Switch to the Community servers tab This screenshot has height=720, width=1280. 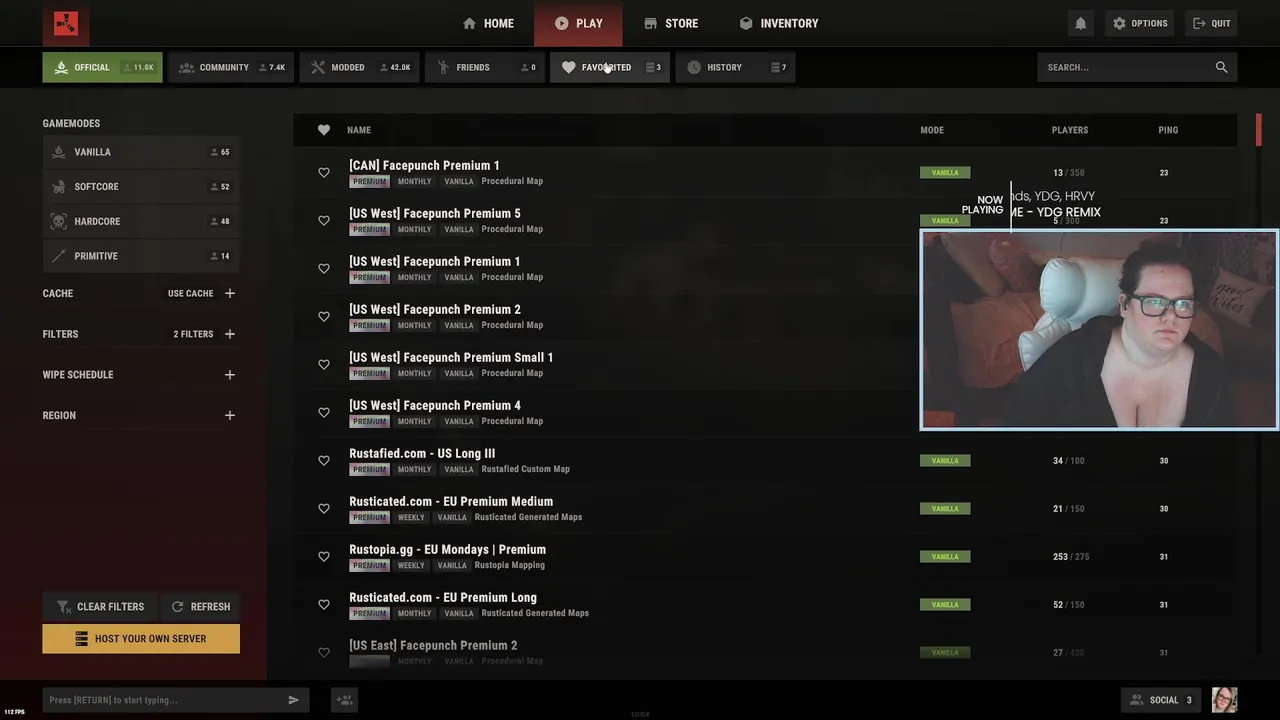click(231, 67)
